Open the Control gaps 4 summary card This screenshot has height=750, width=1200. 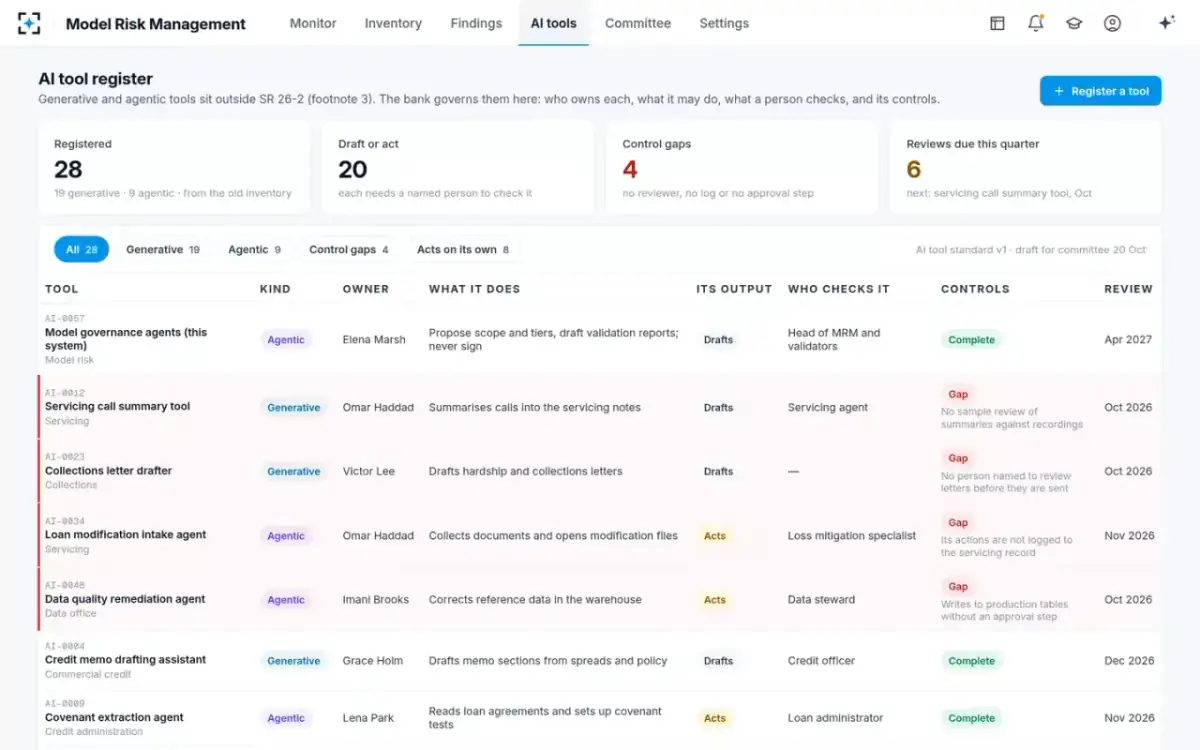(742, 168)
